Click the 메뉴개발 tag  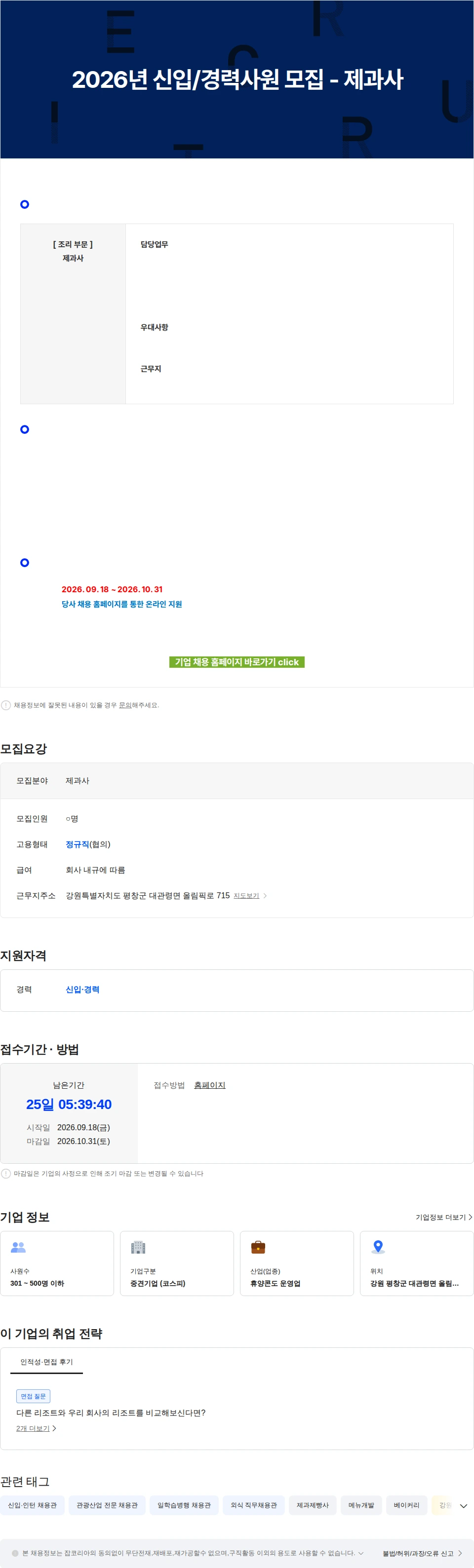pos(361,1505)
